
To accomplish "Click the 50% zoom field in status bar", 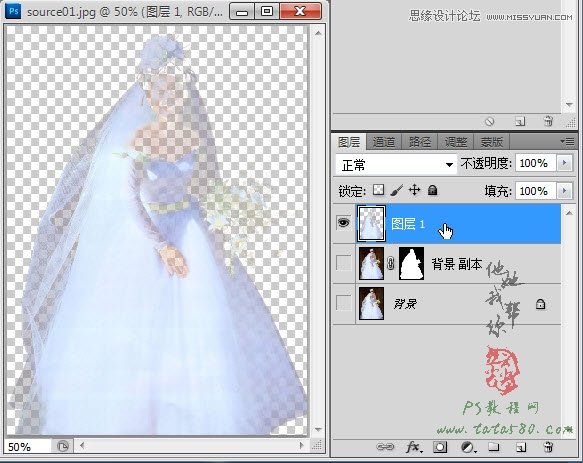I will click(28, 446).
